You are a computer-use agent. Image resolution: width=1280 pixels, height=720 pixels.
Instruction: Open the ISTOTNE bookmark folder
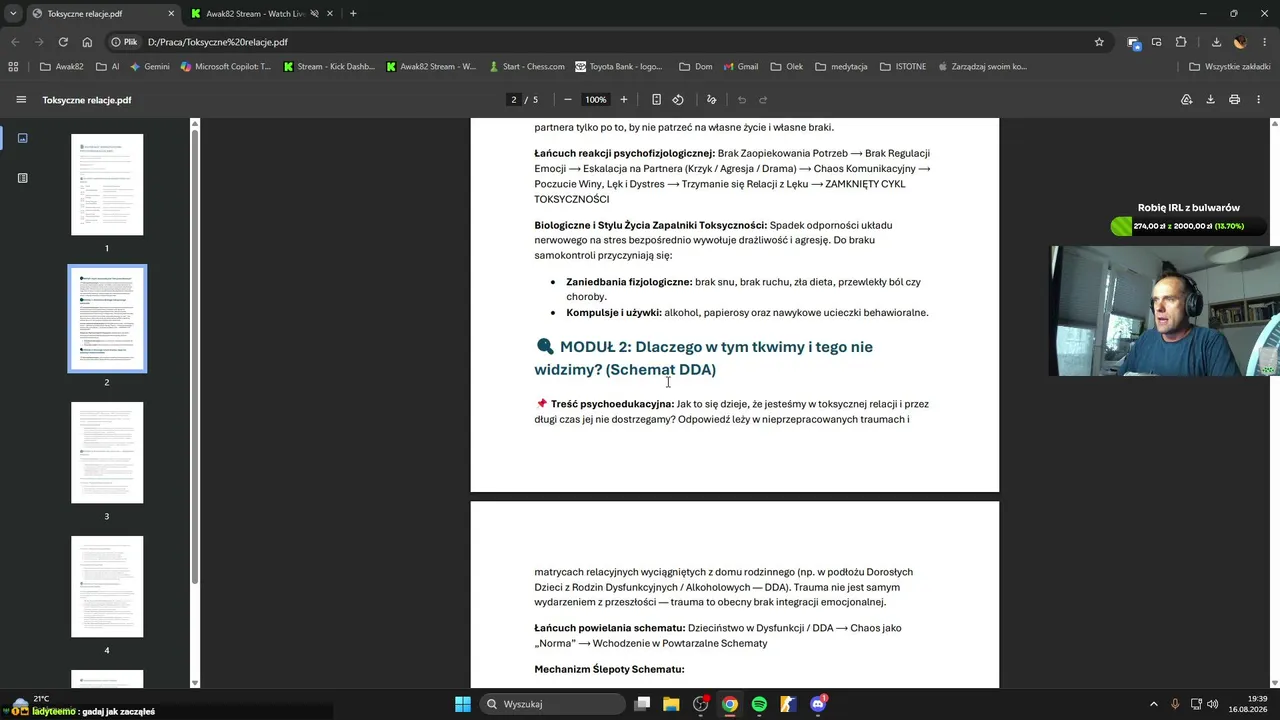[903, 67]
